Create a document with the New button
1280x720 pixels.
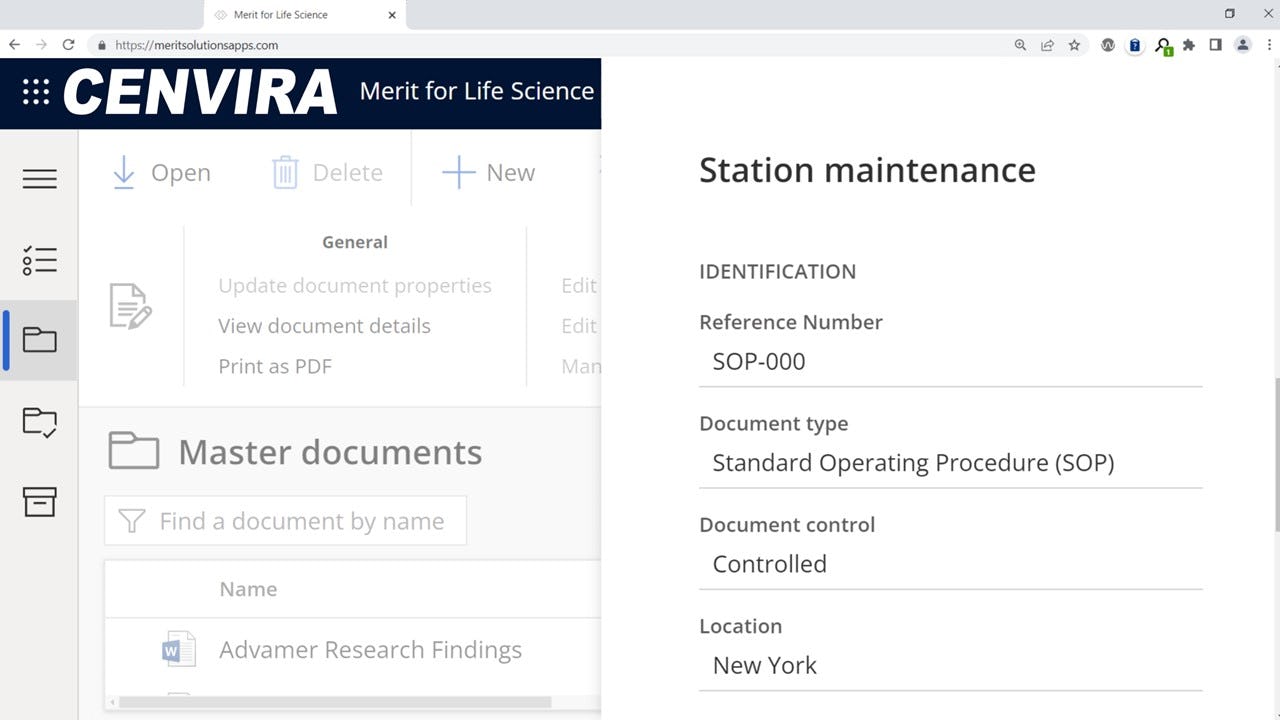(x=488, y=171)
